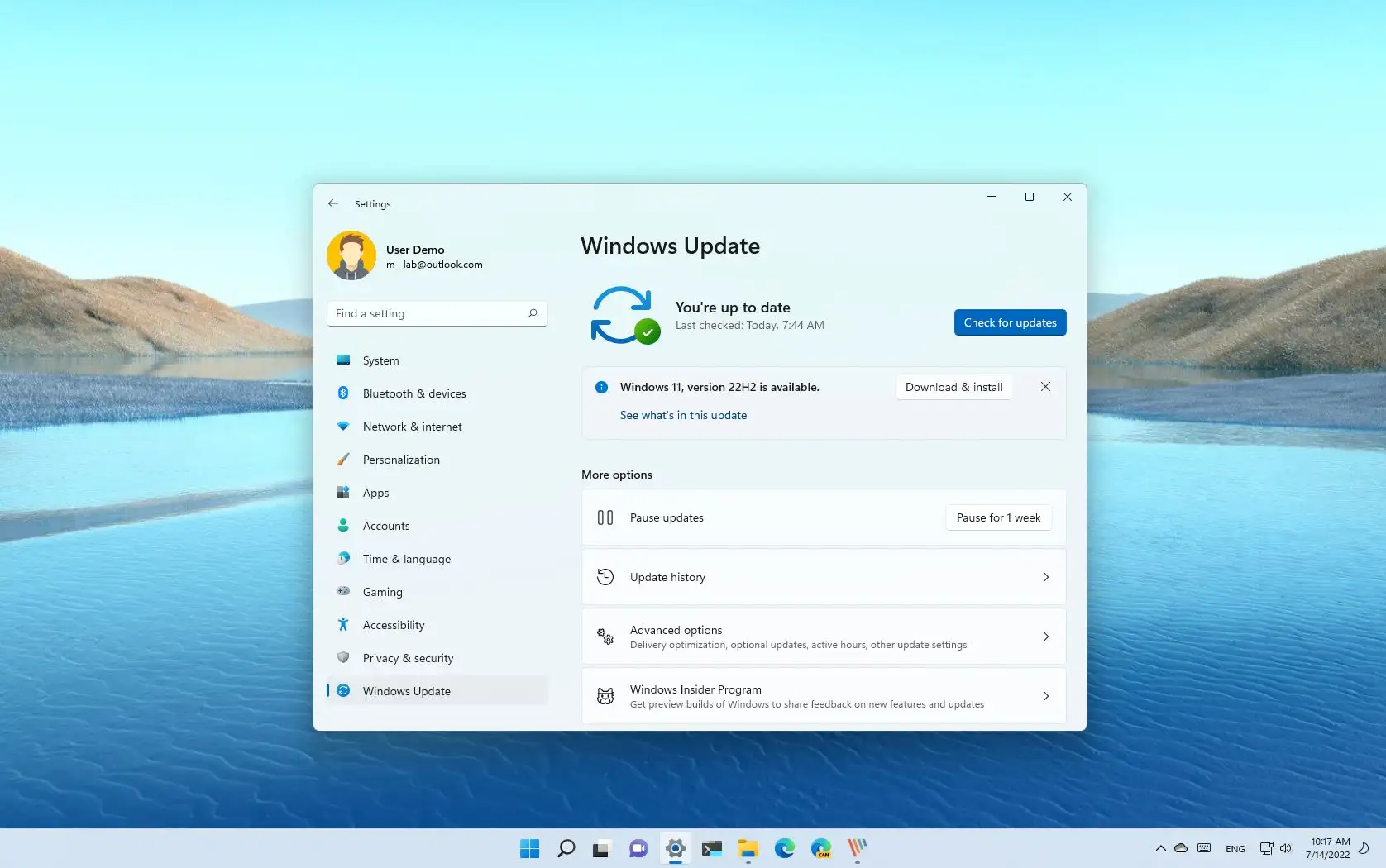Open Apps settings category

pyautogui.click(x=437, y=493)
